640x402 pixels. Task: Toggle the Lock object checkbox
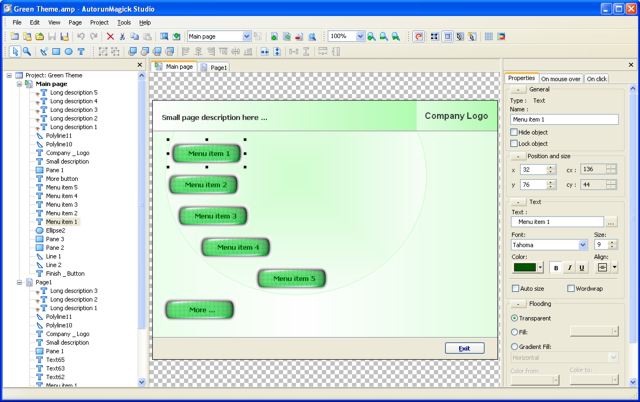click(514, 143)
